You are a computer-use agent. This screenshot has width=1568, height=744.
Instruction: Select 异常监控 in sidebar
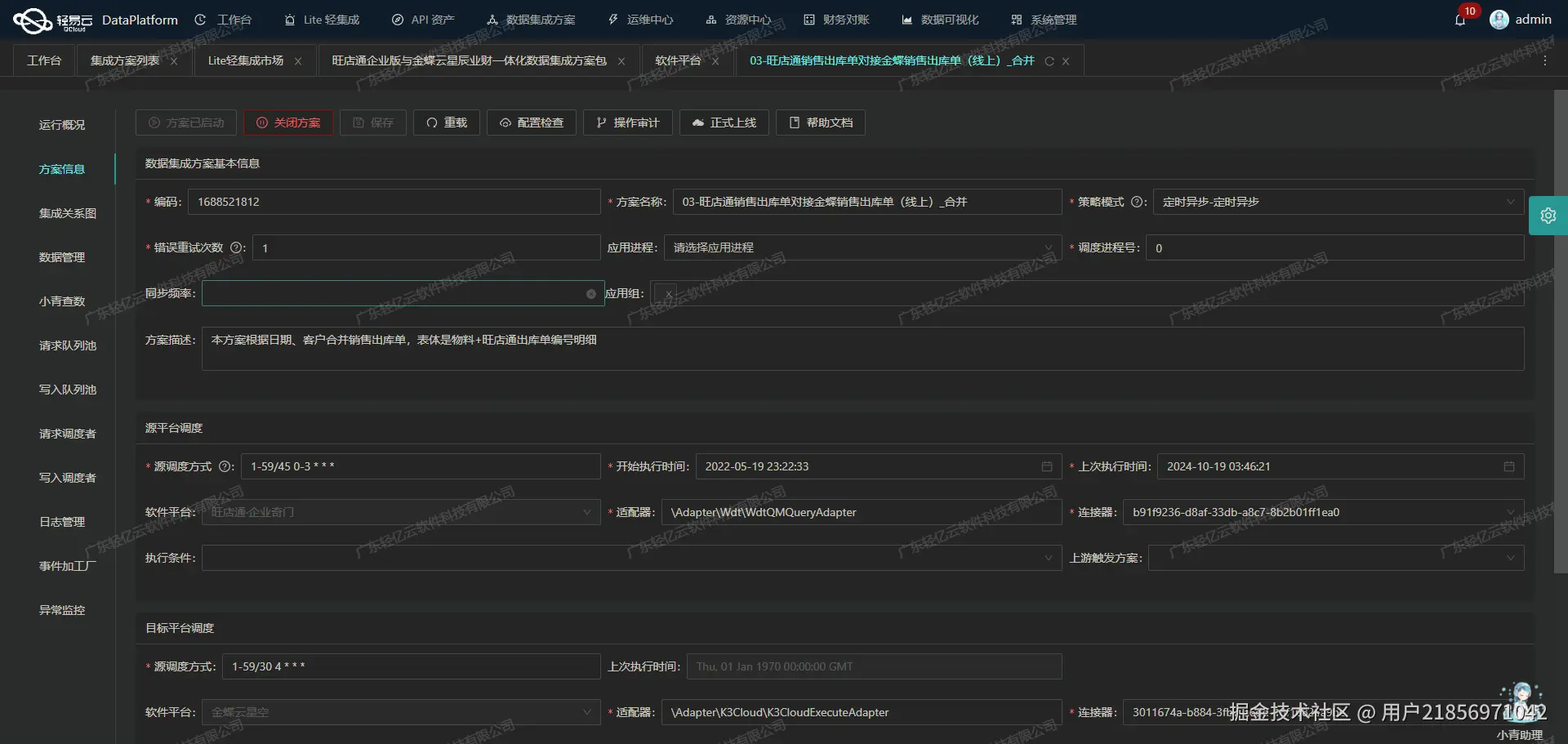(62, 610)
